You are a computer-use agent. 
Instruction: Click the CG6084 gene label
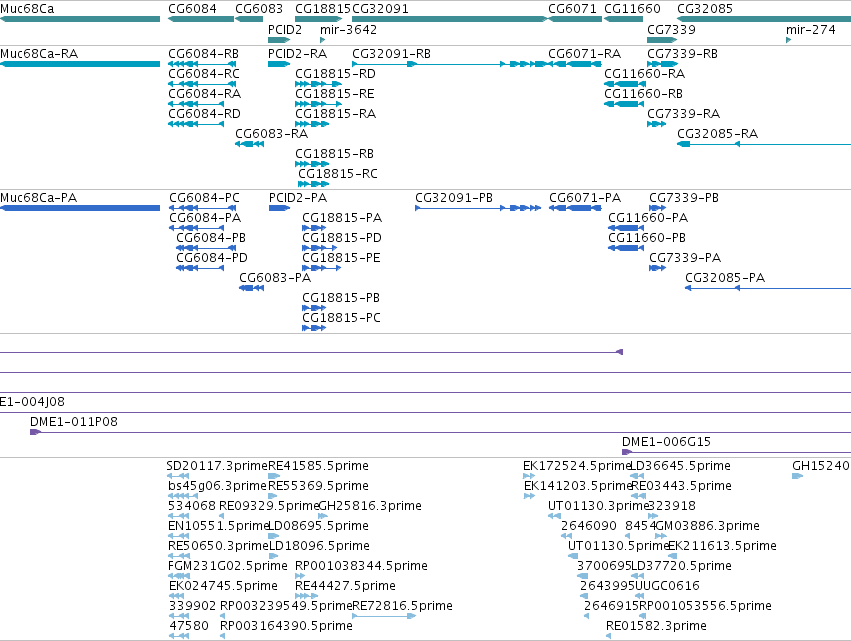(192, 9)
